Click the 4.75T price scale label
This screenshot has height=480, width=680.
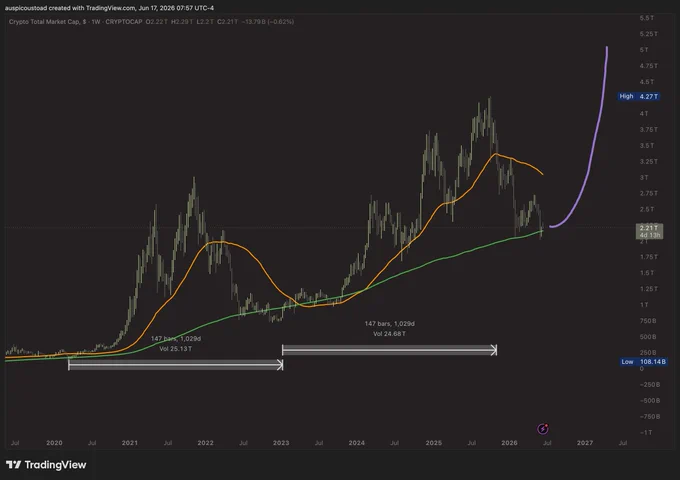(648, 66)
